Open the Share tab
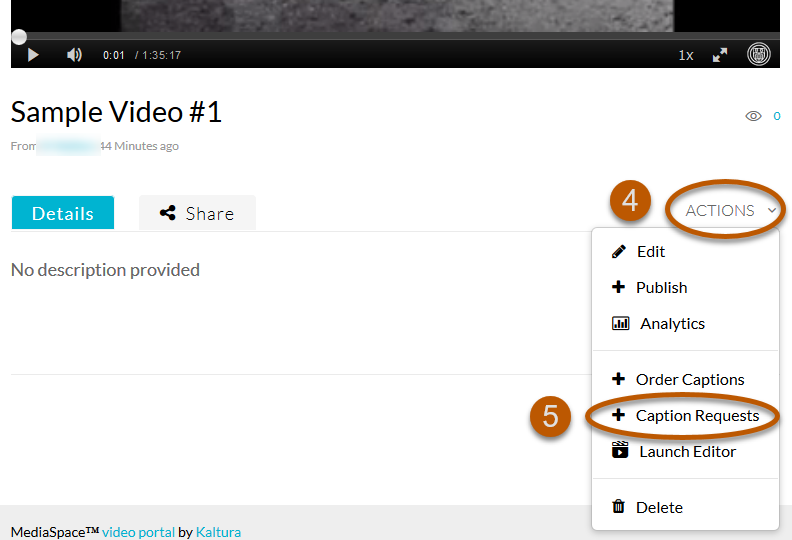The image size is (792, 540). 197,213
